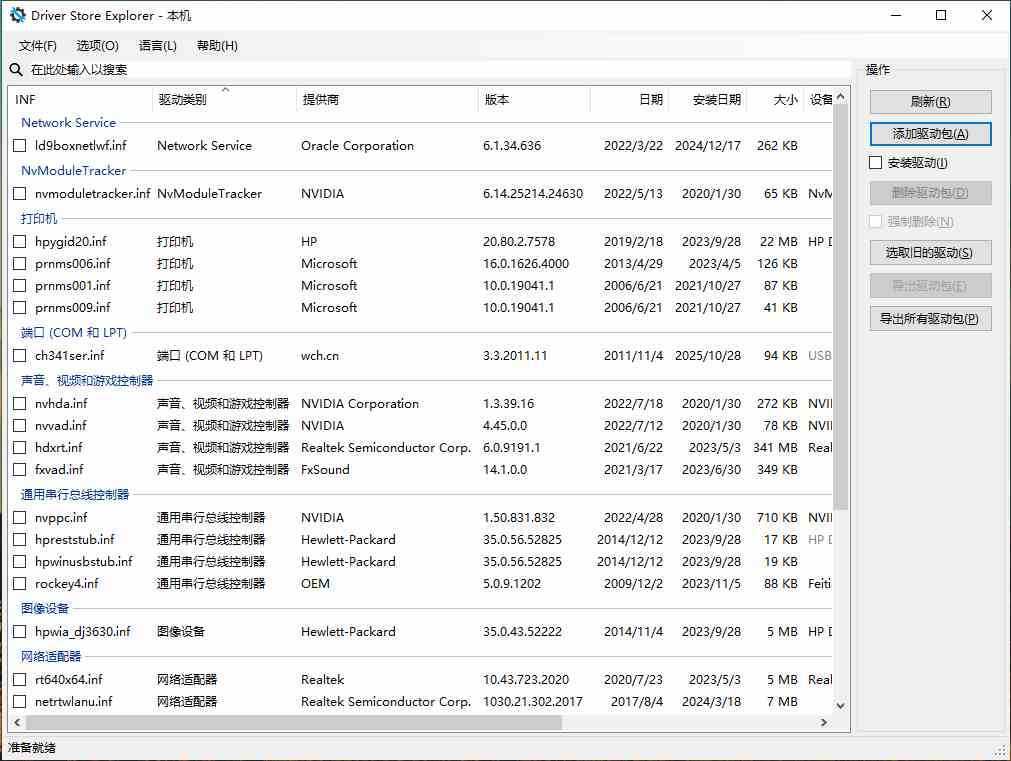Click the 导出所有驱动包 button

pos(929,320)
